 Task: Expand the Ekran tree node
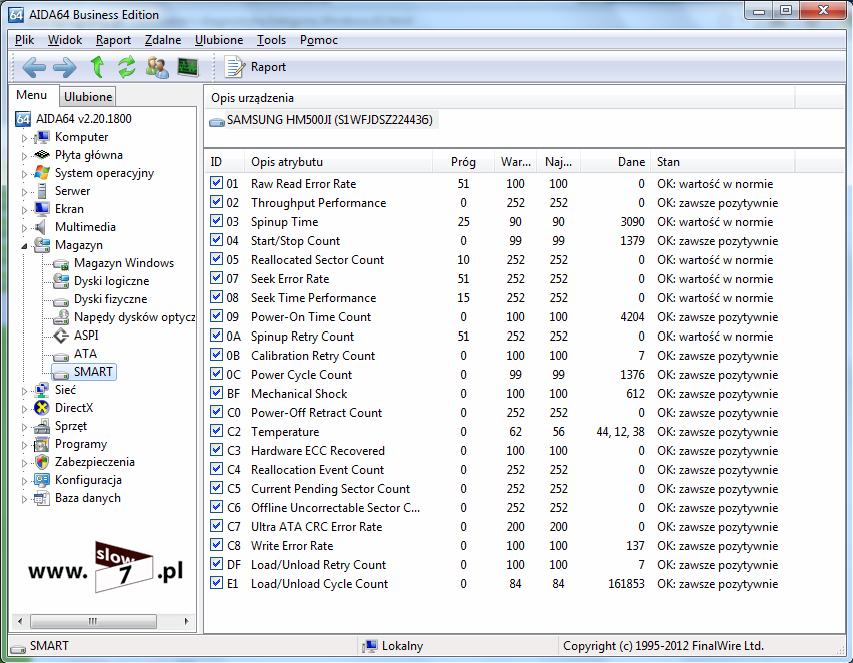click(x=24, y=210)
